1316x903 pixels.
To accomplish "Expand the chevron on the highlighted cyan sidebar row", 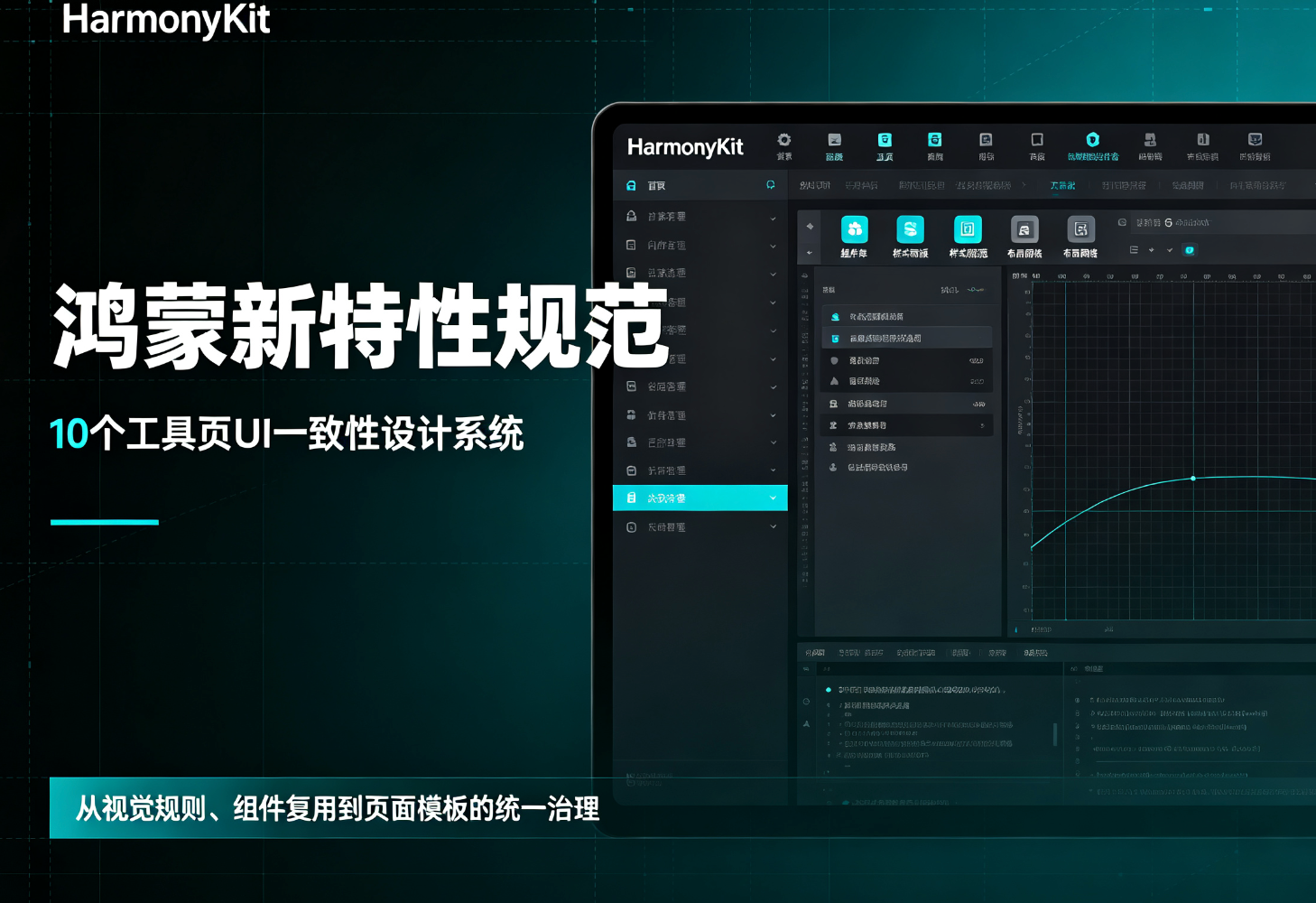I will [773, 498].
